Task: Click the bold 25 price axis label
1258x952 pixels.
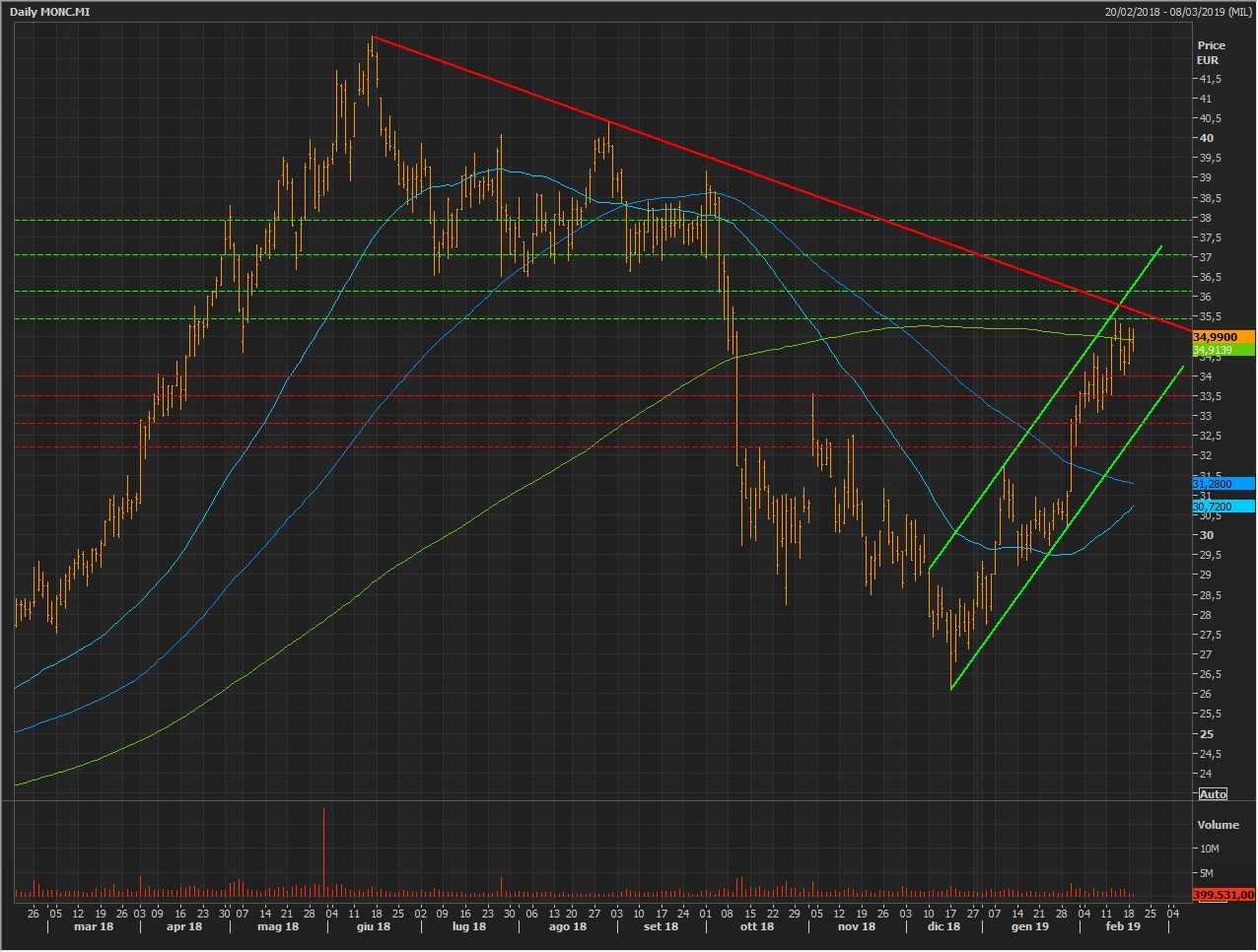Action: tap(1206, 734)
